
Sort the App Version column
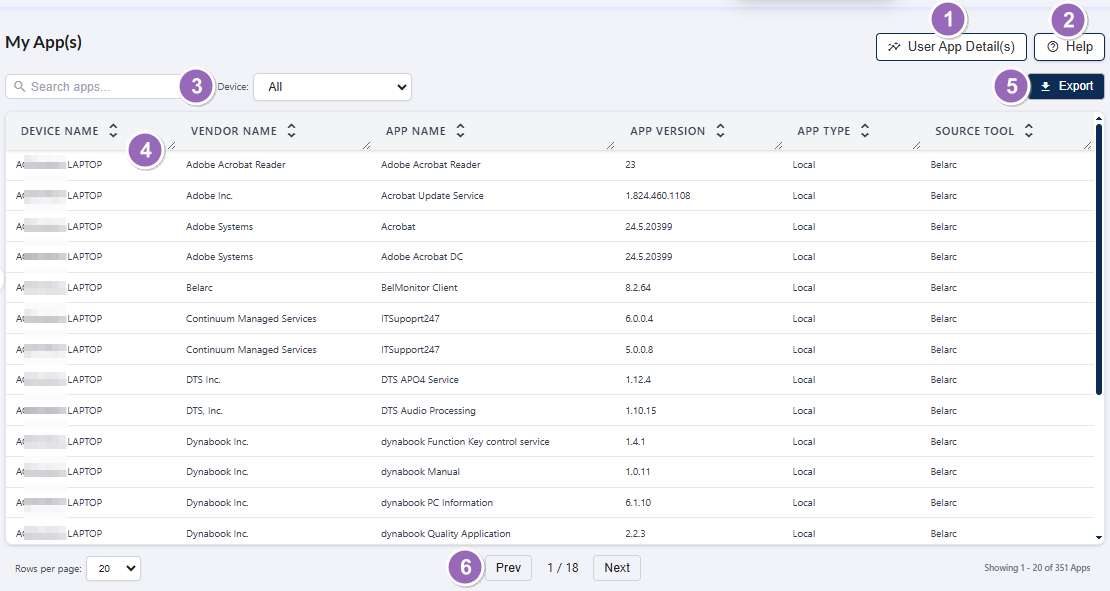pyautogui.click(x=722, y=130)
